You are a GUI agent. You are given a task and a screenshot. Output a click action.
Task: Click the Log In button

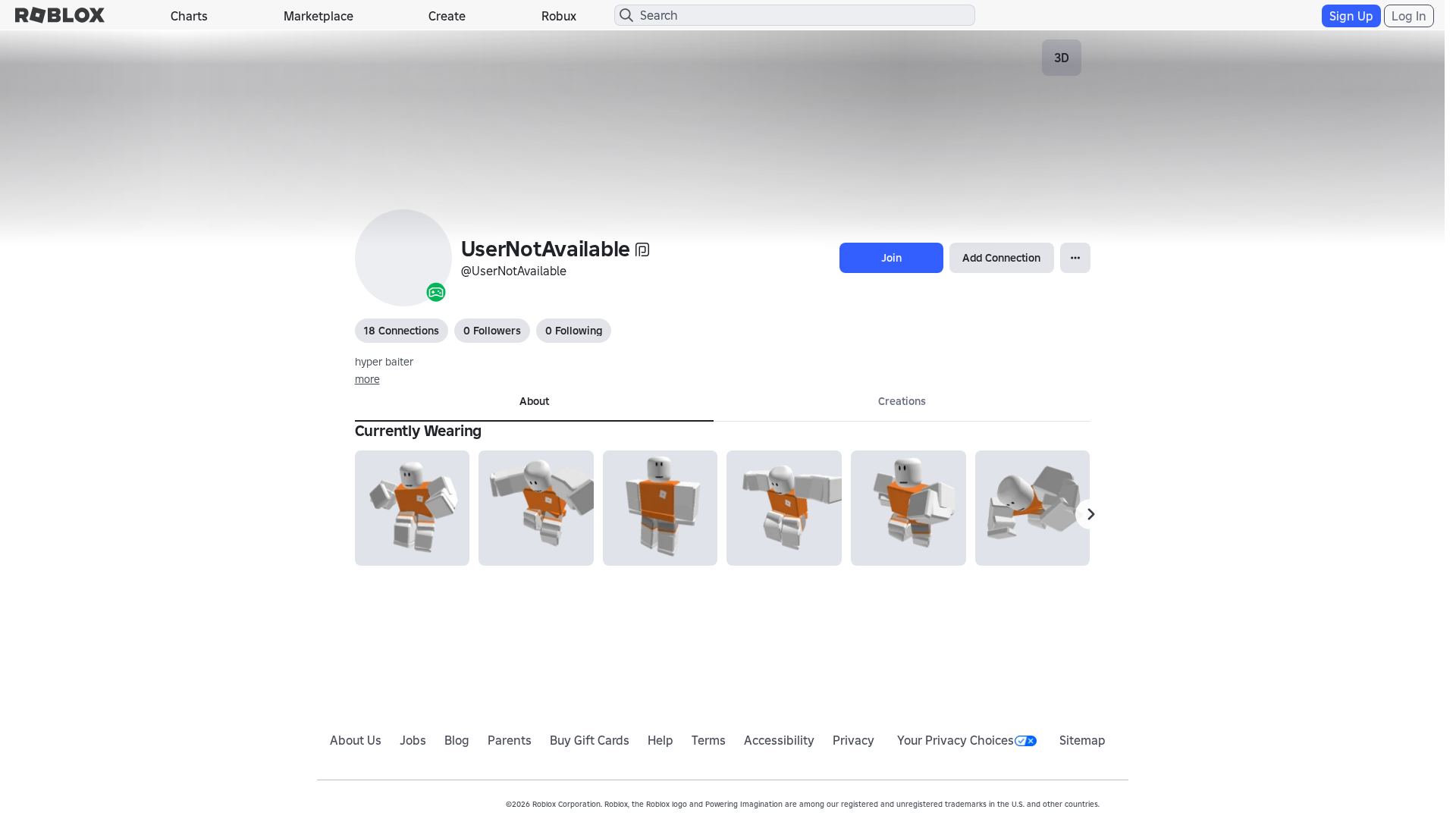(1408, 16)
